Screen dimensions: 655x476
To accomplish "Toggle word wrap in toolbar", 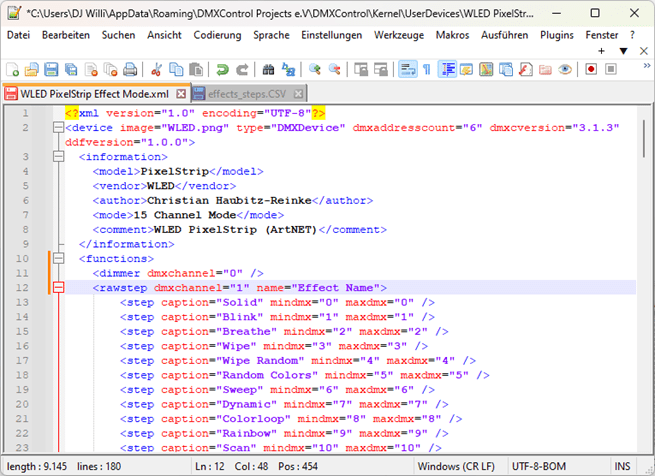I will coord(408,69).
